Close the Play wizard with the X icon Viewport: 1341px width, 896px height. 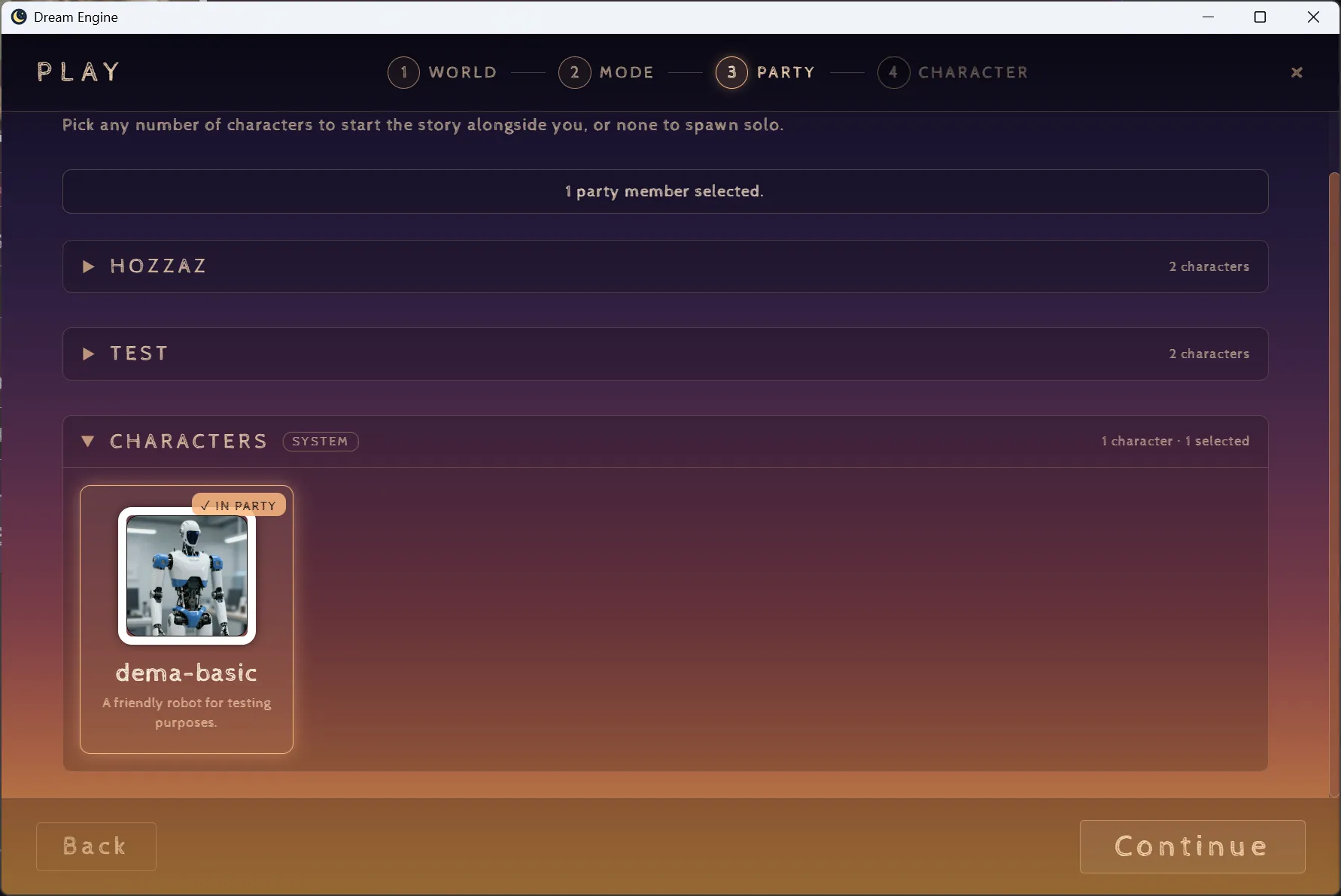pyautogui.click(x=1296, y=72)
